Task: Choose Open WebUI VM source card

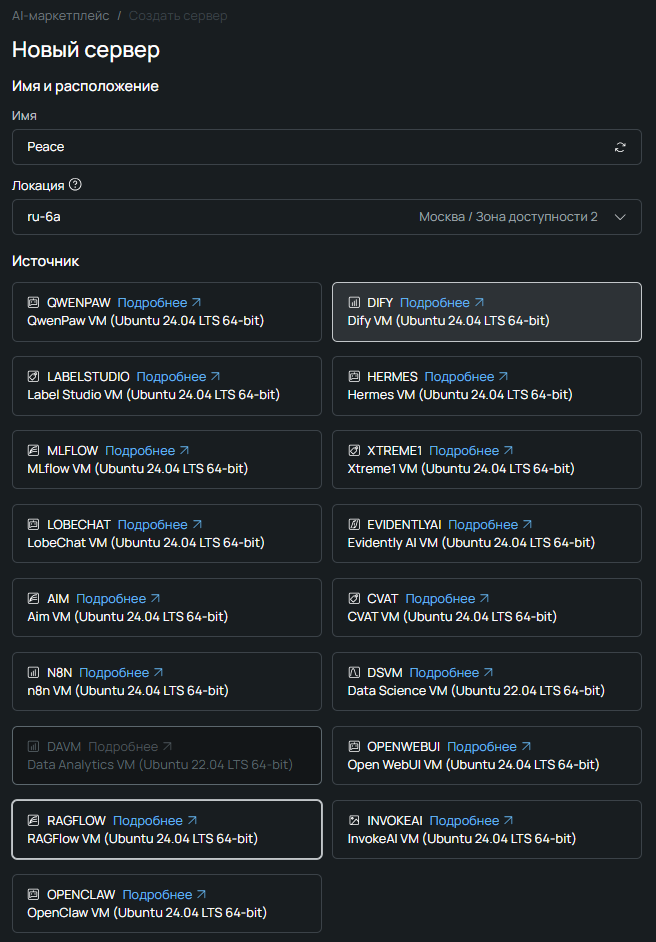Action: [x=487, y=755]
